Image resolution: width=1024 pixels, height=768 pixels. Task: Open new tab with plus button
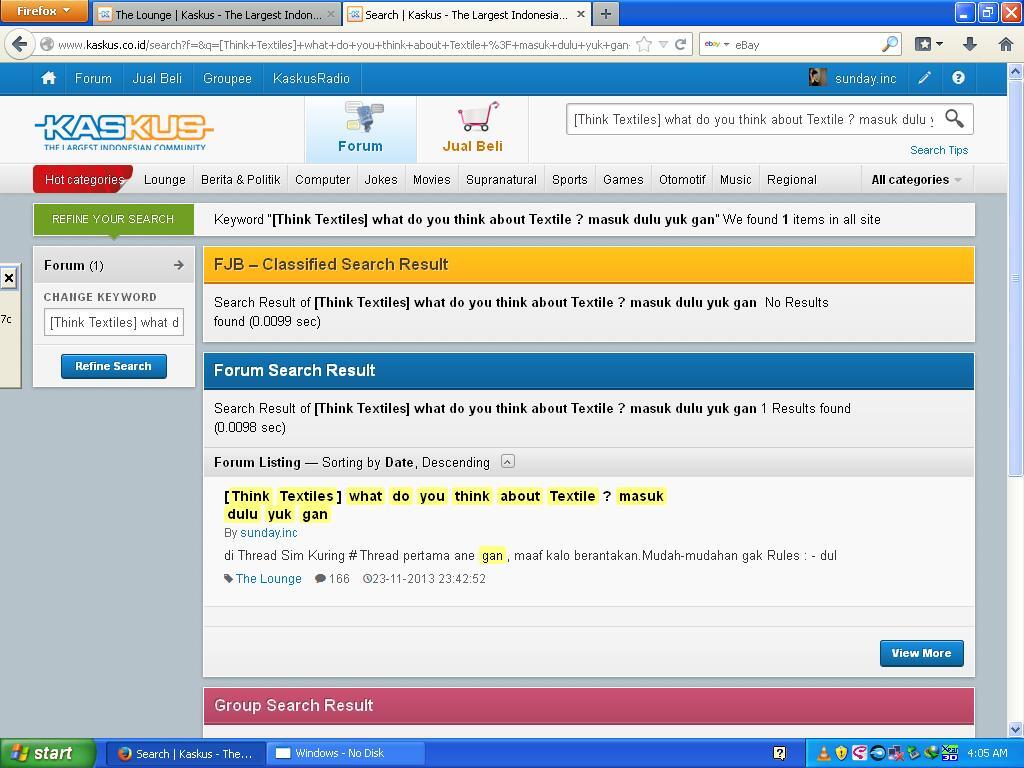pos(606,14)
